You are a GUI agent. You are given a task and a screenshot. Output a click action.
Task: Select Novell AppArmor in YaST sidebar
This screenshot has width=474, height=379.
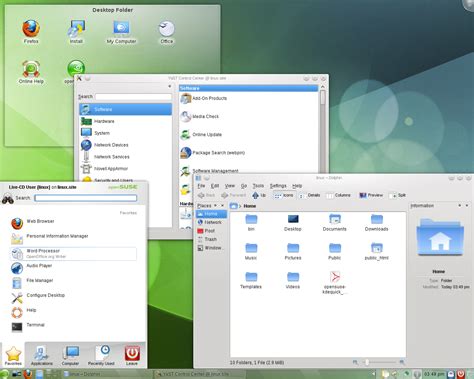[126, 169]
